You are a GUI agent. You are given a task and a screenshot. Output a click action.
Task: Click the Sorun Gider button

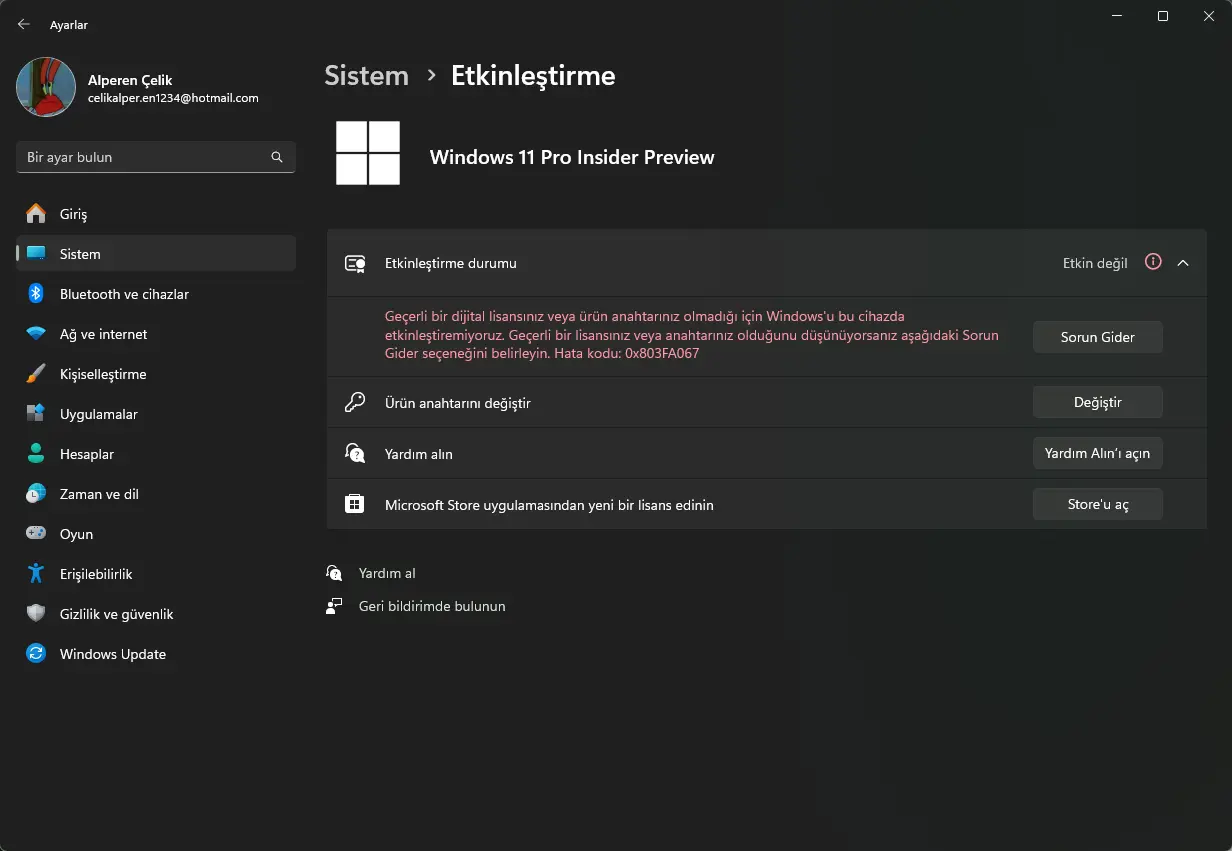click(x=1098, y=337)
